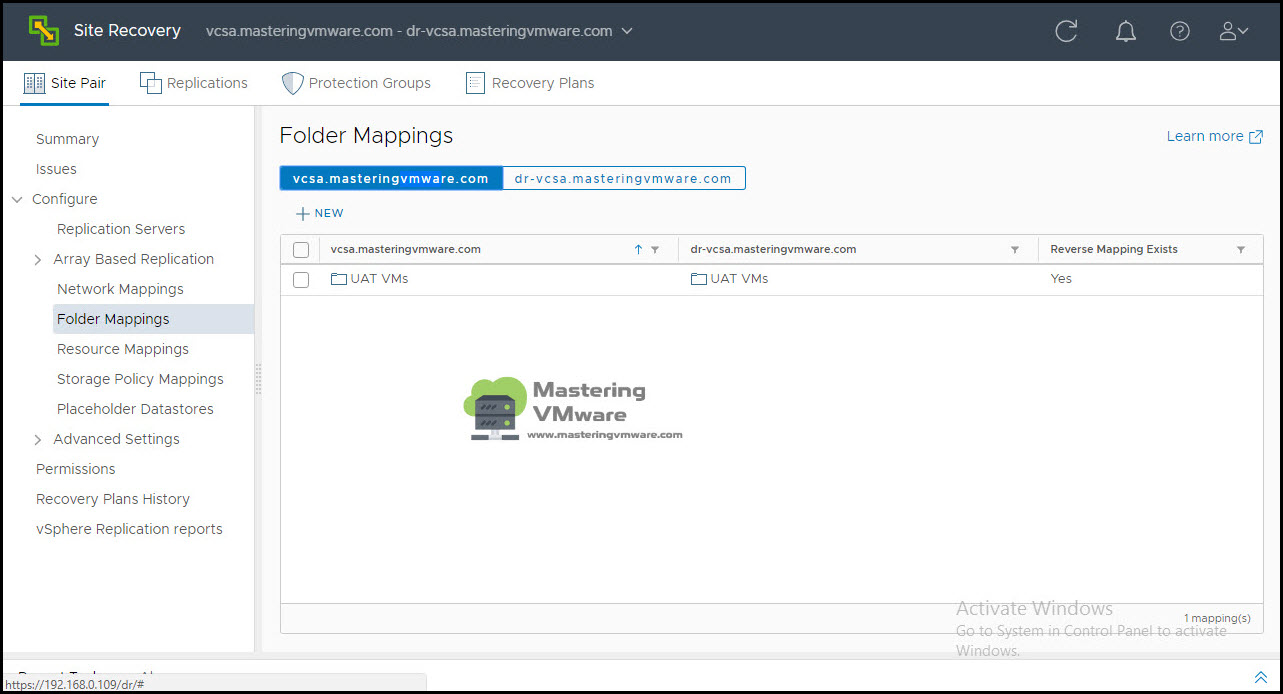
Task: Click the source UAT VMs folder cell
Action: pyautogui.click(x=369, y=279)
